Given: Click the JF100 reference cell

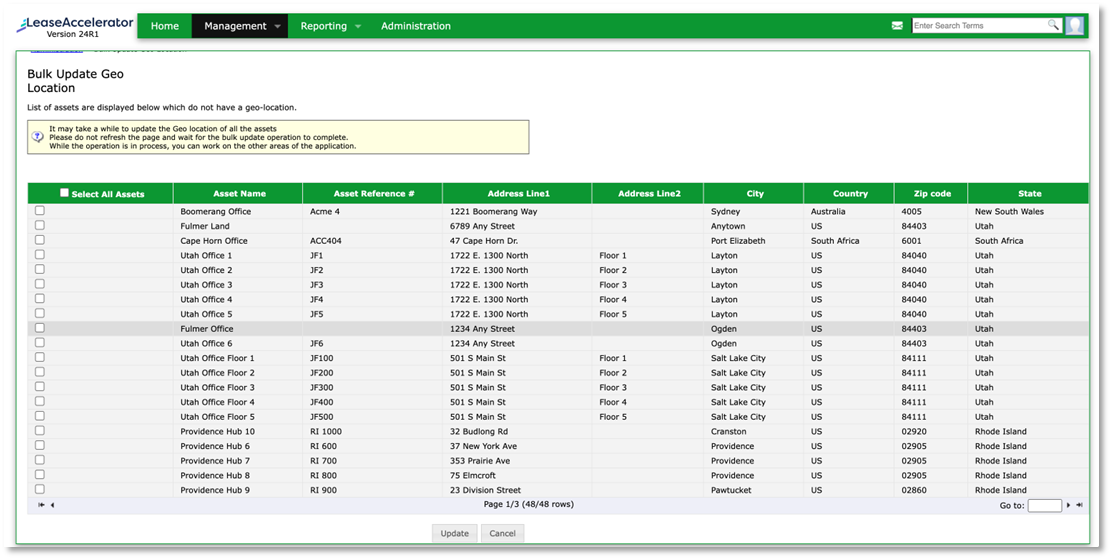Looking at the screenshot, I should click(x=322, y=358).
